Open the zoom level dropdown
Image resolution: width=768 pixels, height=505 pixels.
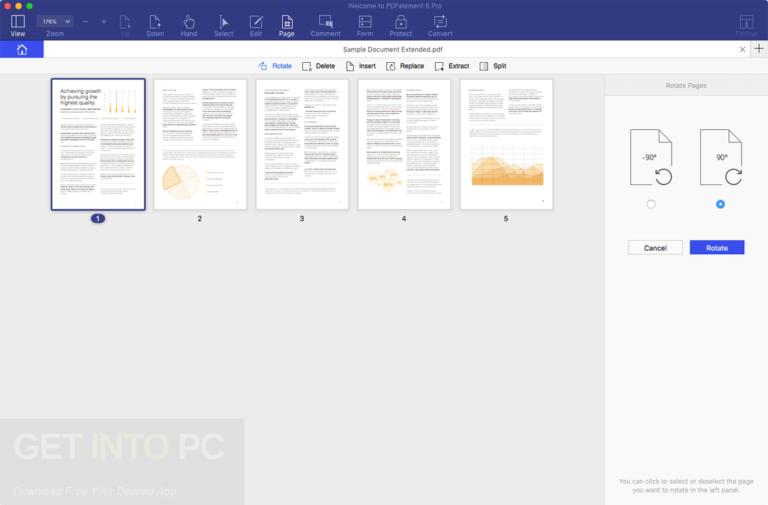[55, 21]
